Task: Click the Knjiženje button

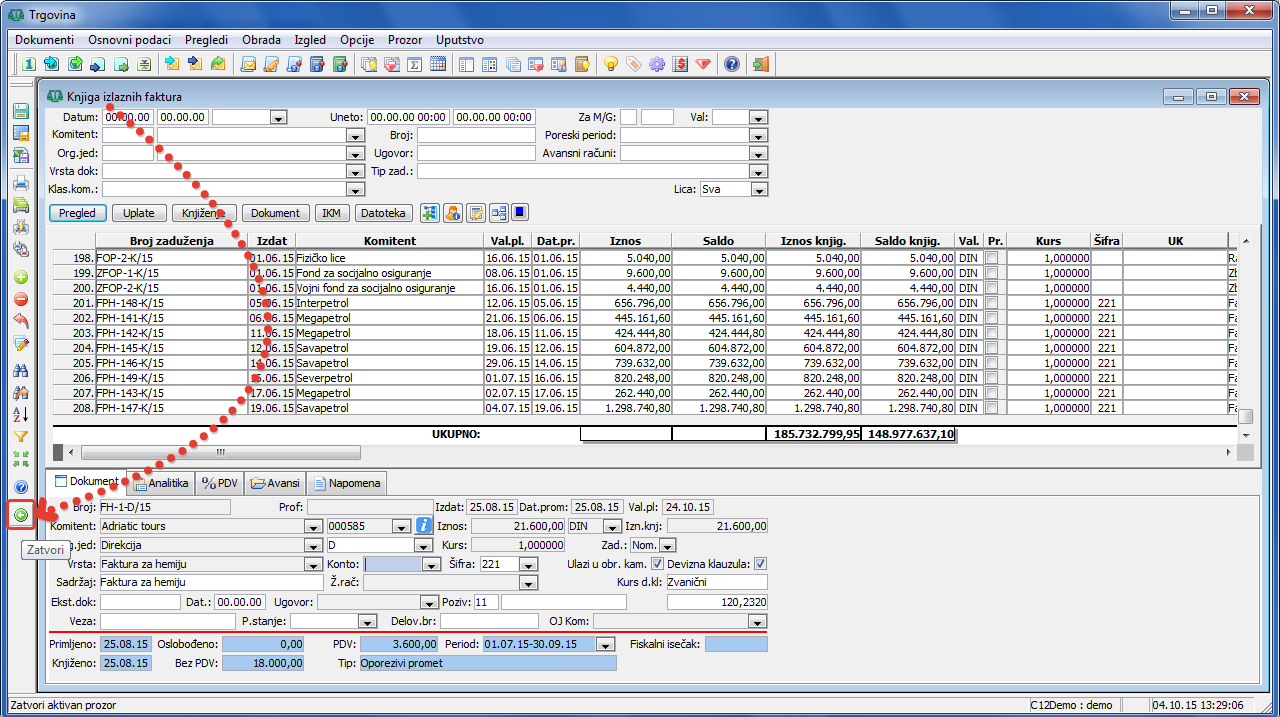Action: click(204, 213)
